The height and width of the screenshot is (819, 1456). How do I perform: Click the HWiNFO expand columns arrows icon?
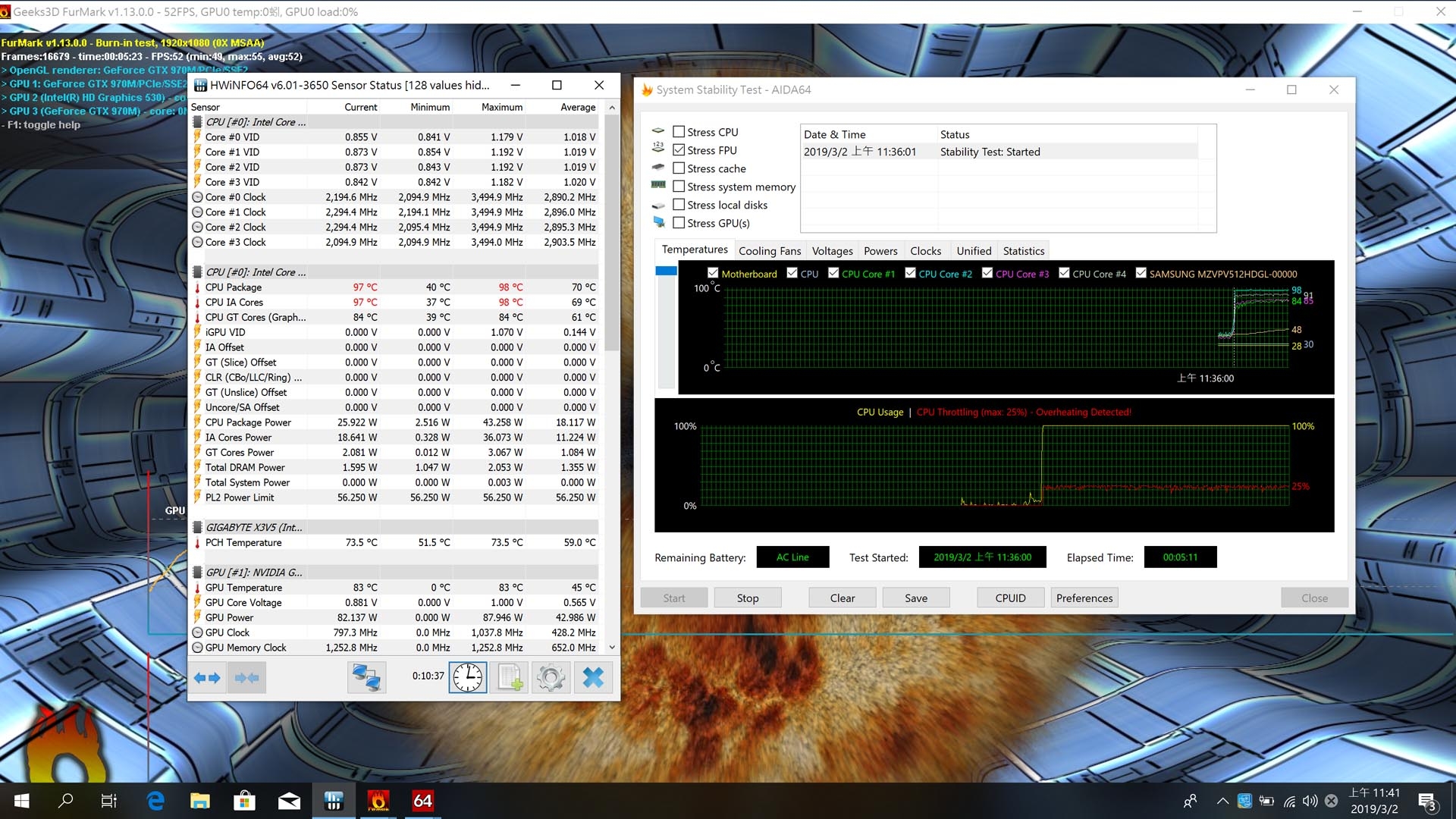pos(207,677)
